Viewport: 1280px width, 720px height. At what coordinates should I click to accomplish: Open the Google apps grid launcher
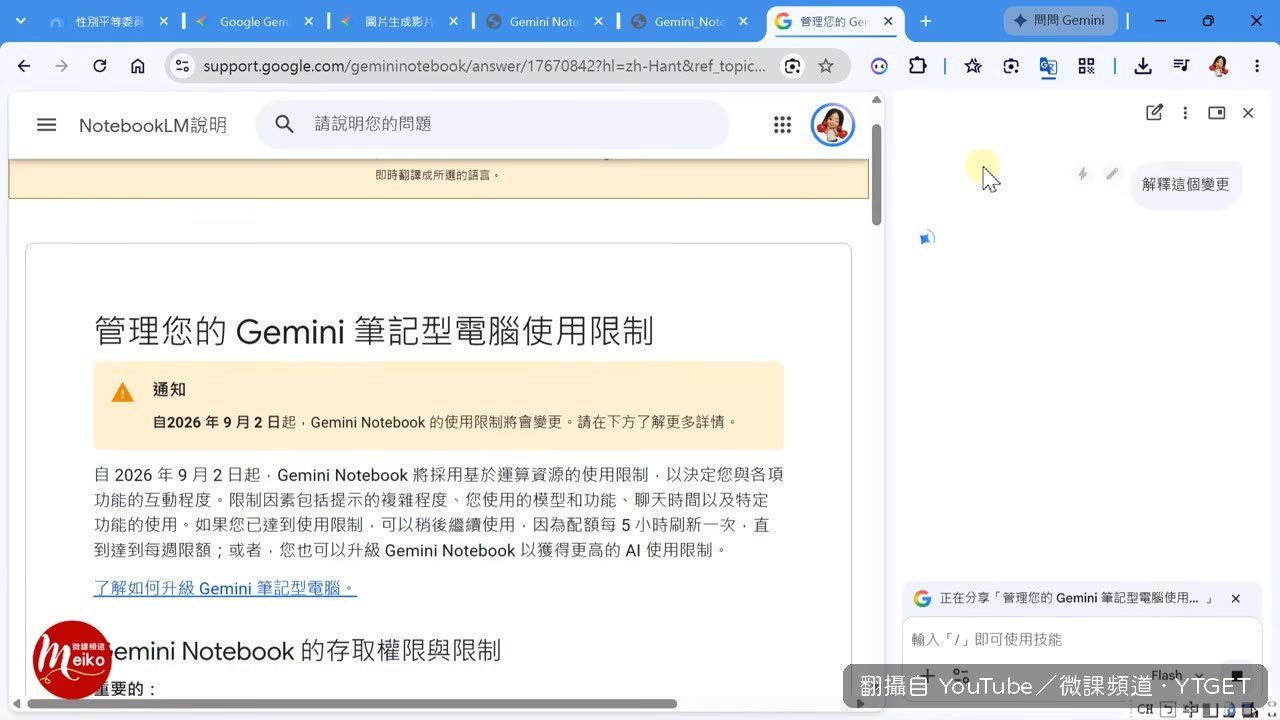click(x=783, y=125)
